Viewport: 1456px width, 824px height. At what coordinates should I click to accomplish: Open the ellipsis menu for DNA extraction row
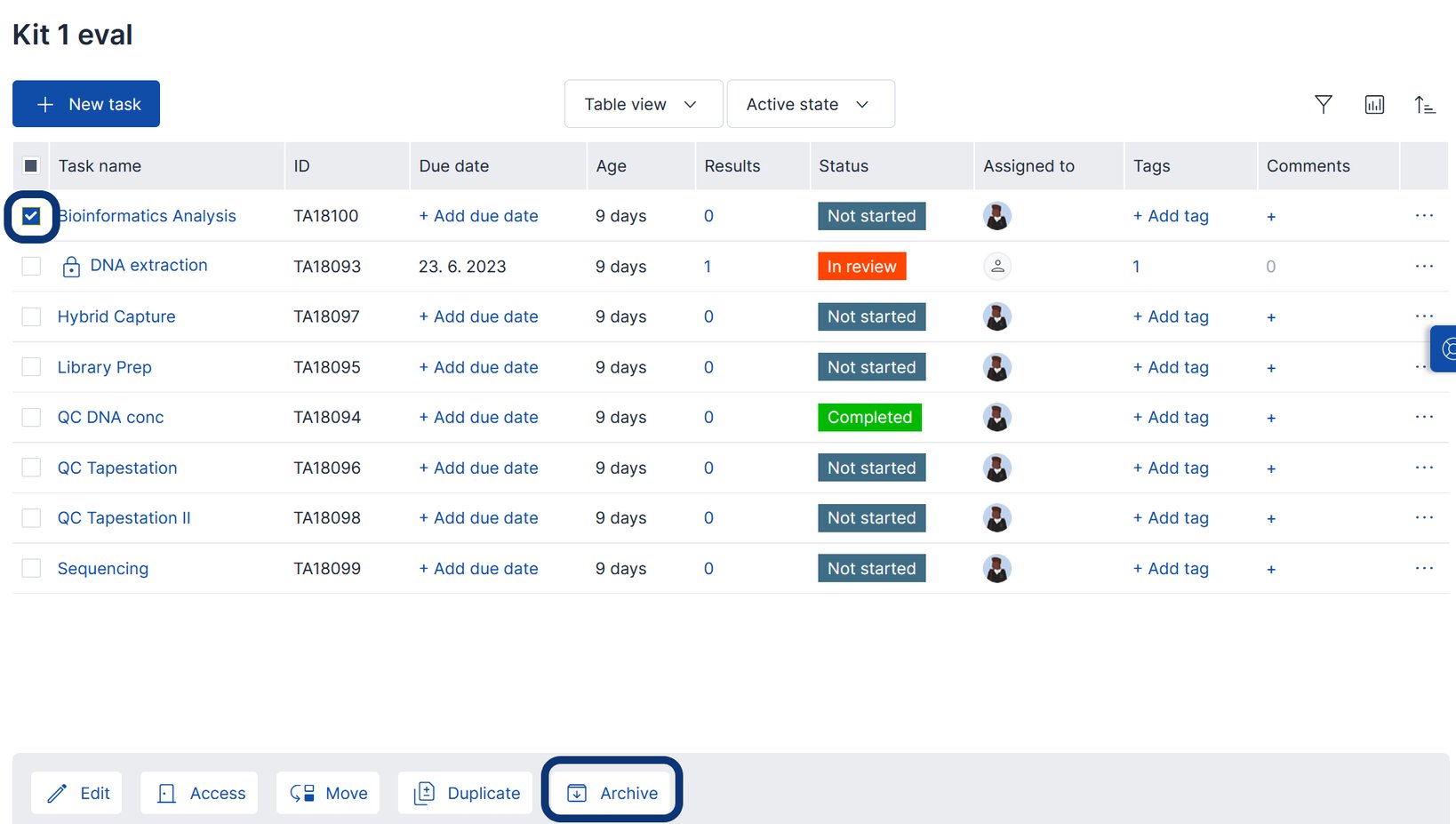[x=1424, y=266]
